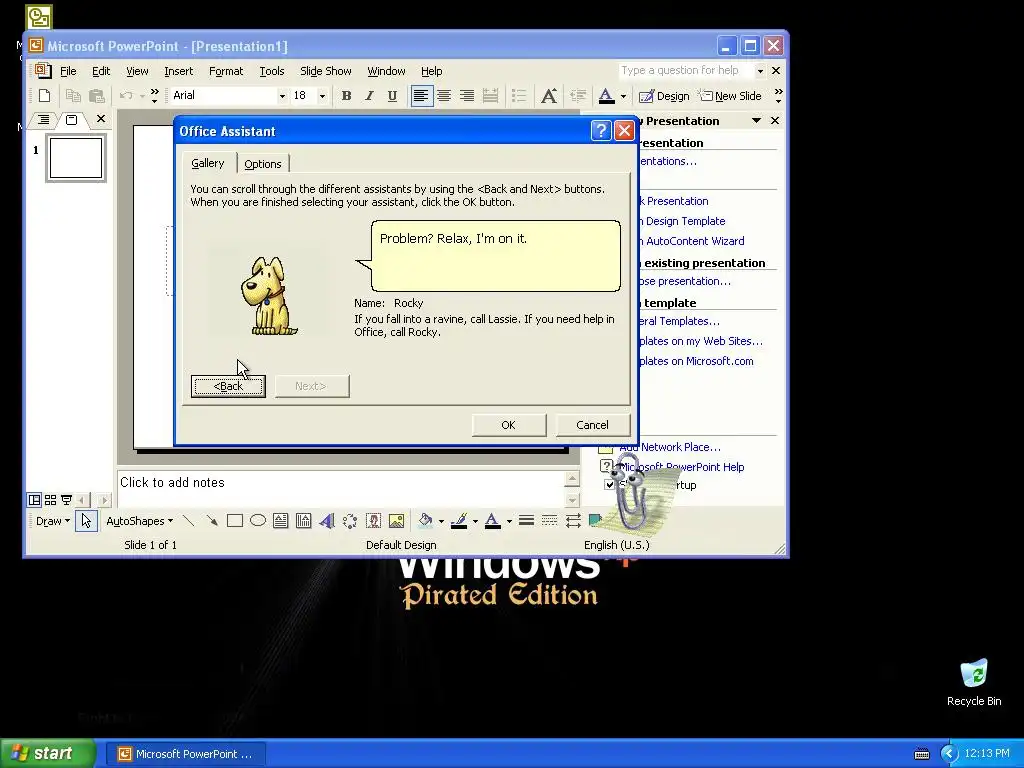Click the Copy icon in toolbar
The height and width of the screenshot is (768, 1024).
point(73,96)
